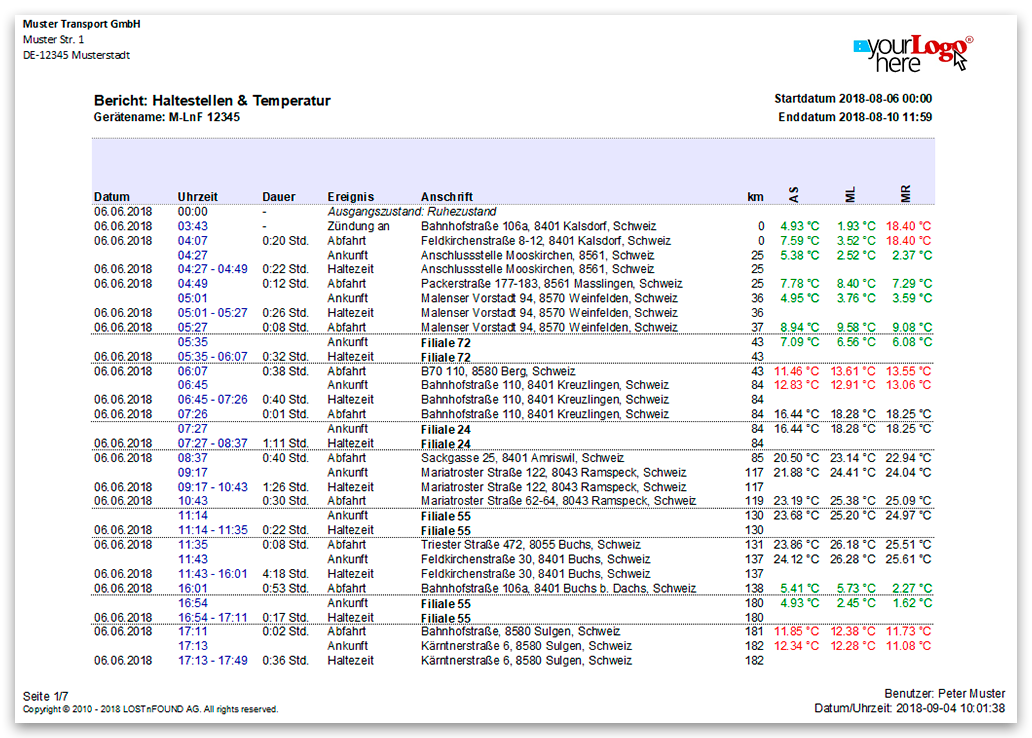
Task: Click the "Datum" column header
Action: (112, 197)
